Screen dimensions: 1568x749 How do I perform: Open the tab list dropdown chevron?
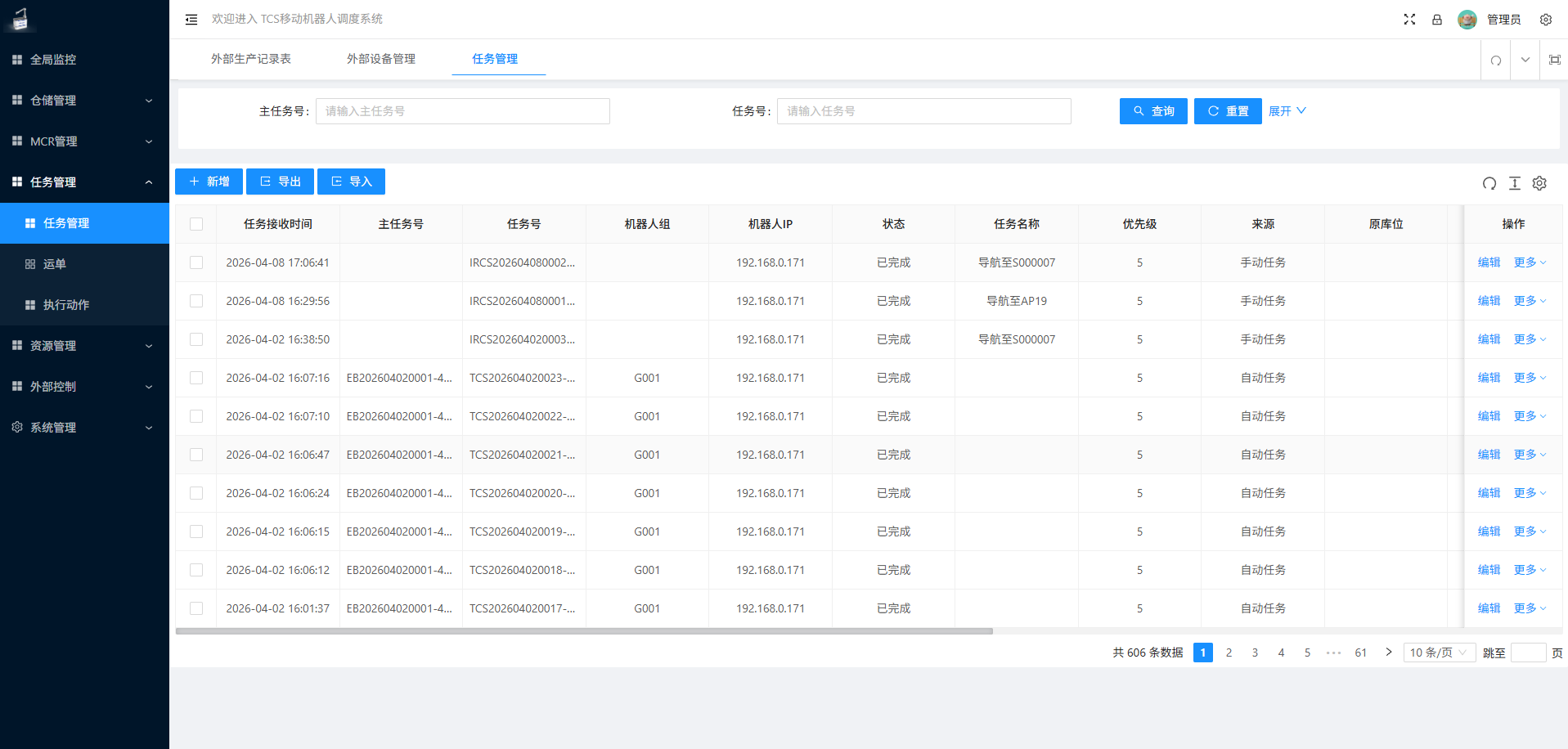[1525, 60]
